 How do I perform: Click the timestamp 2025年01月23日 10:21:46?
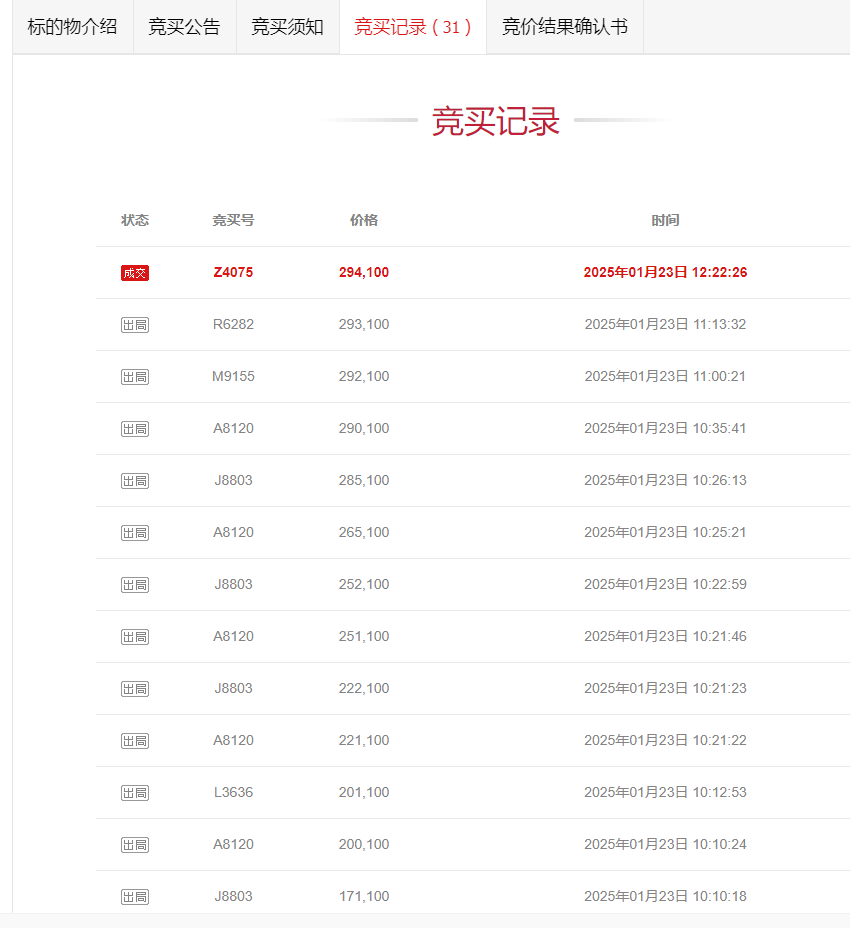click(665, 637)
